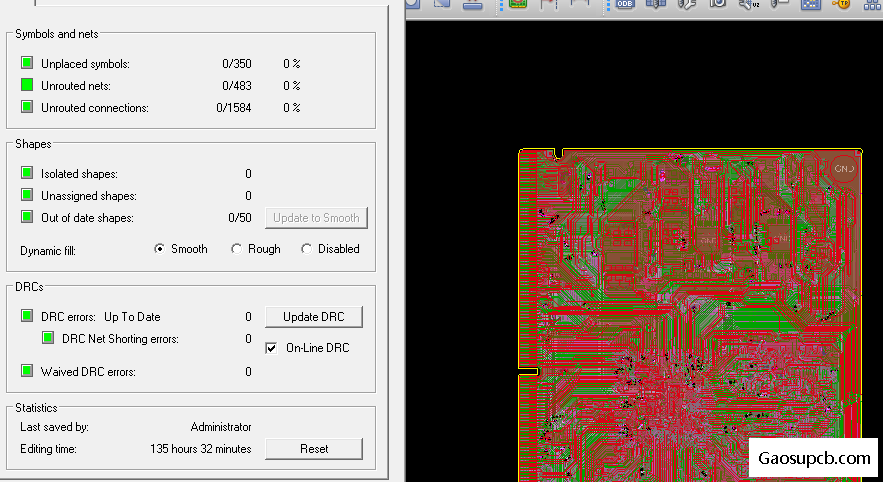The height and width of the screenshot is (482, 883).
Task: Click the Out of date shapes green indicator
Action: (x=27, y=217)
